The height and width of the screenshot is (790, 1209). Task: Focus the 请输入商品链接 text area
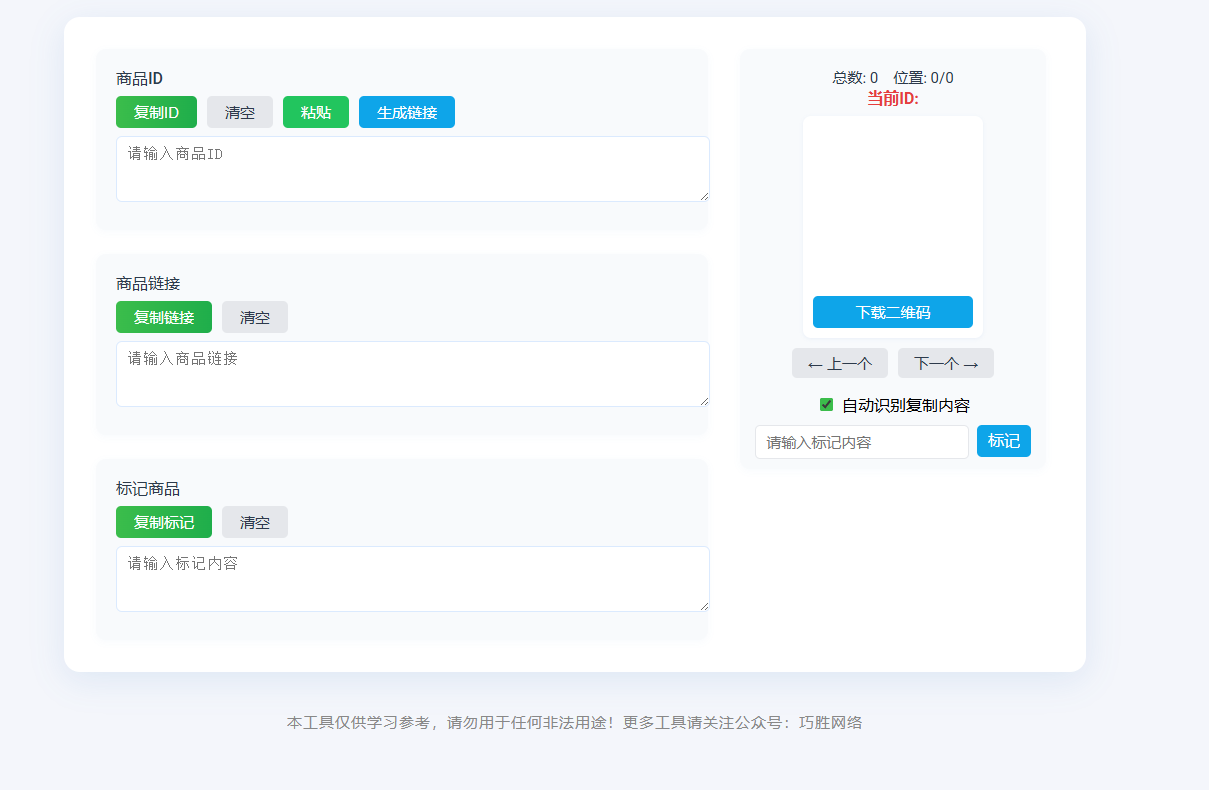tap(412, 374)
